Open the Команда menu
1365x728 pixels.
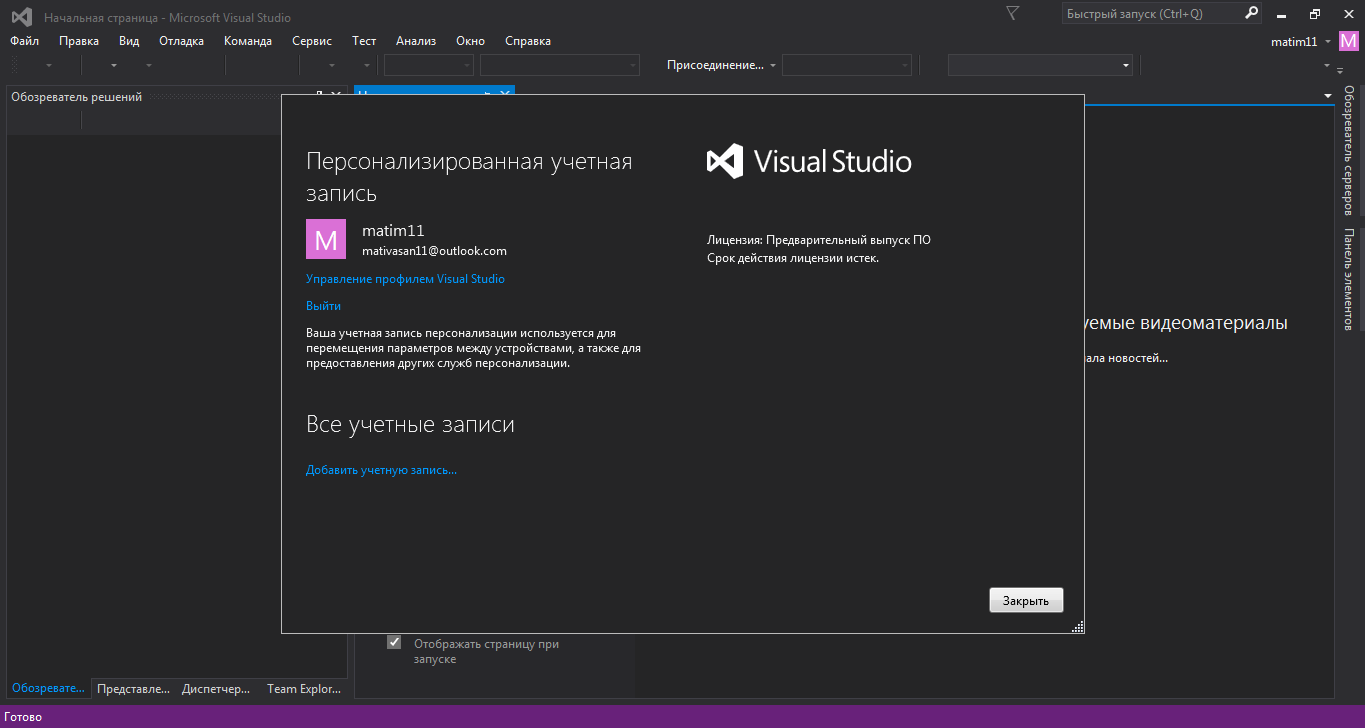pyautogui.click(x=248, y=41)
